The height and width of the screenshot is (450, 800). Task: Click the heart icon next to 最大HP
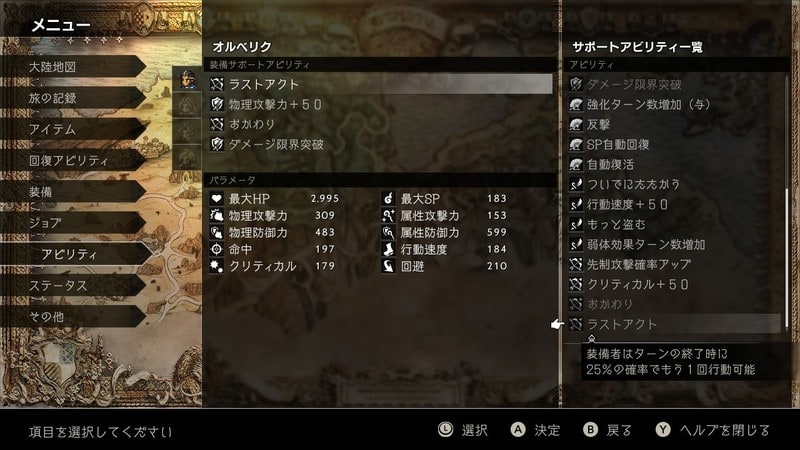tap(216, 198)
